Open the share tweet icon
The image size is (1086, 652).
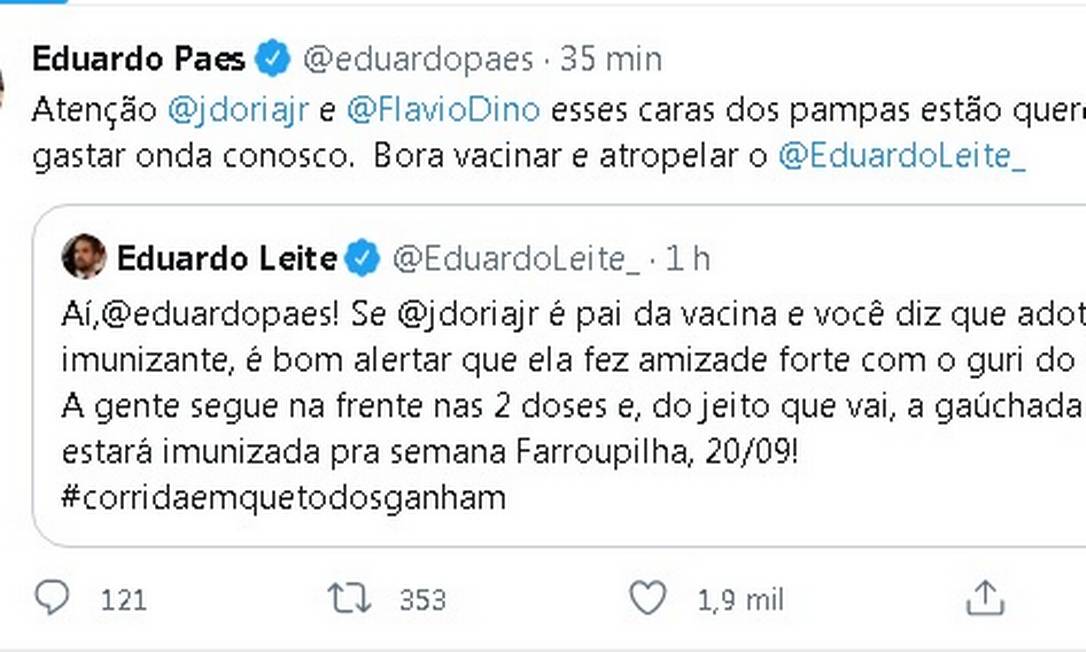[985, 598]
